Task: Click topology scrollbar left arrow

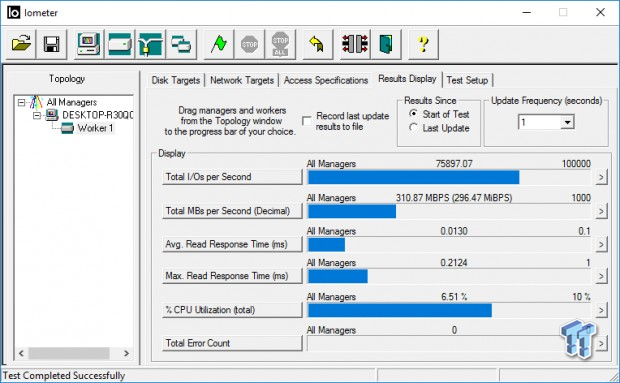Action: [x=21, y=353]
